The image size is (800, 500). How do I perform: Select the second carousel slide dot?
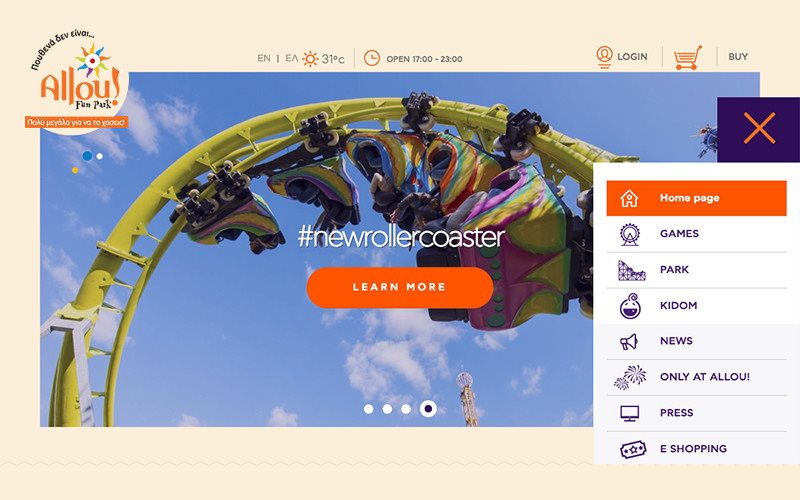tap(387, 409)
